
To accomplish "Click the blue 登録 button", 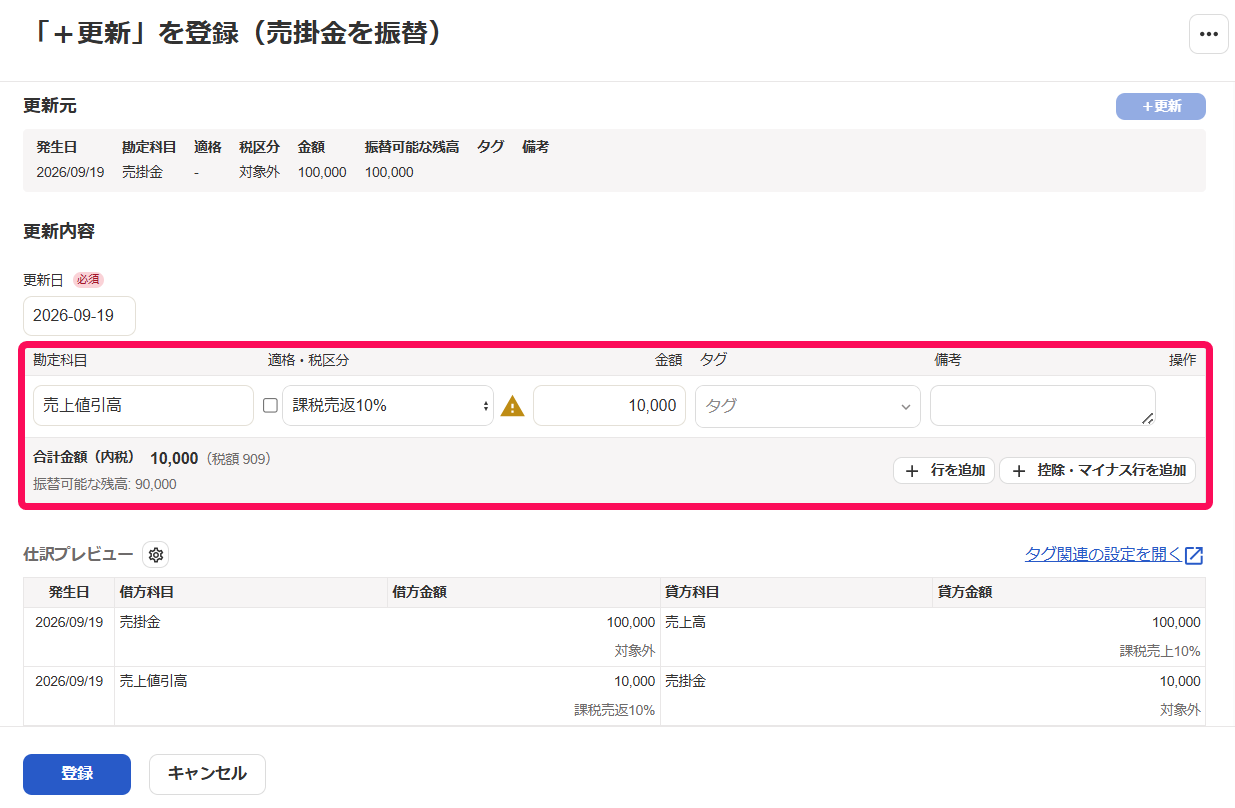I will (x=77, y=774).
